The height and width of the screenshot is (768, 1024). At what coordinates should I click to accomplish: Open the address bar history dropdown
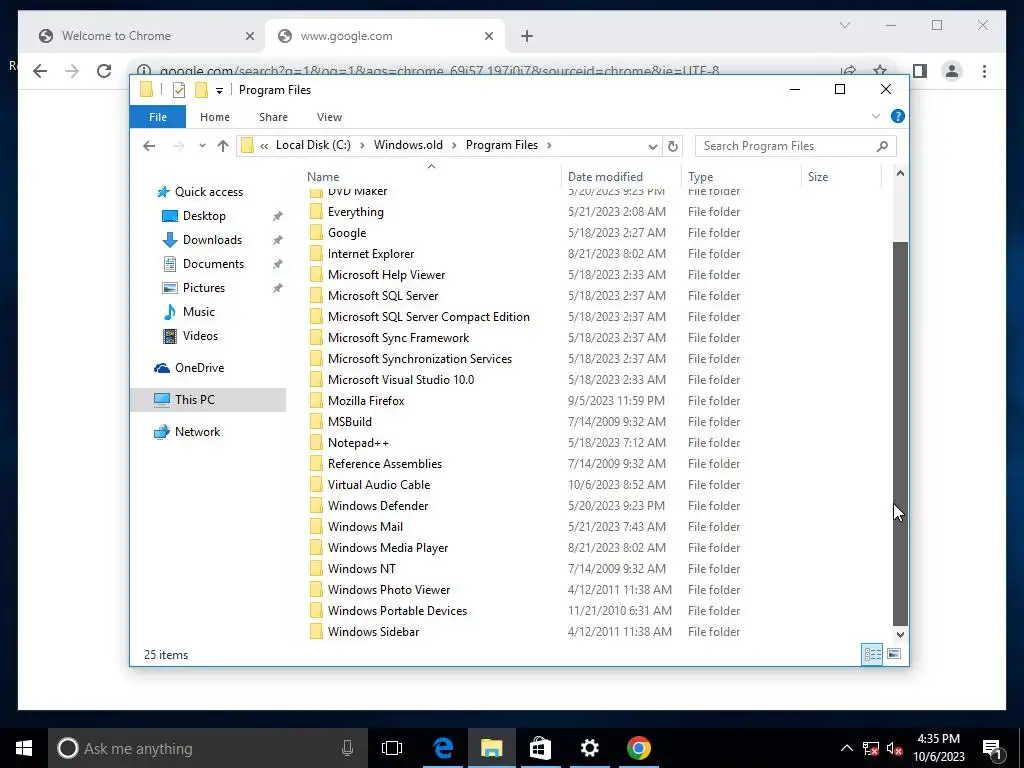coord(652,146)
